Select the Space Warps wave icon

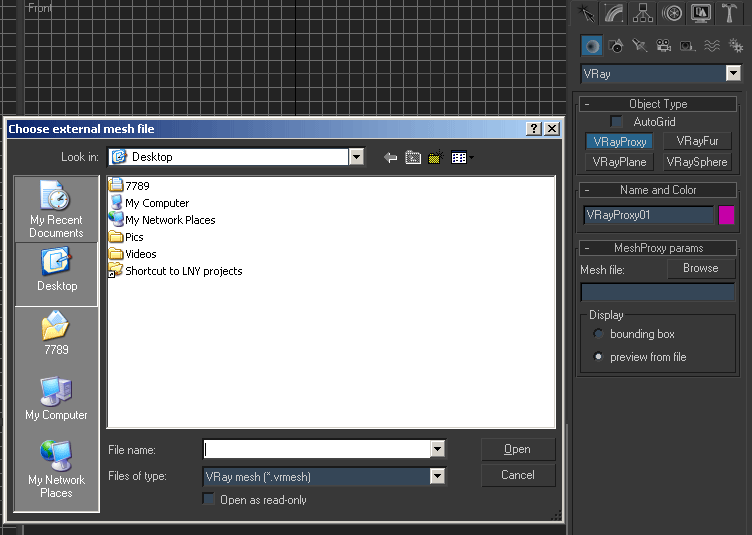point(711,46)
